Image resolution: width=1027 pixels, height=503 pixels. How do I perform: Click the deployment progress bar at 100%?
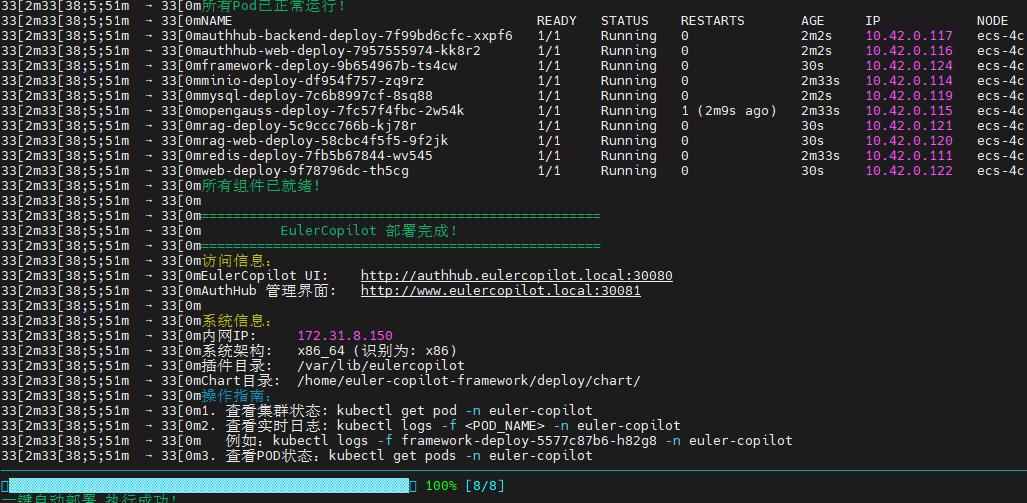coord(209,486)
